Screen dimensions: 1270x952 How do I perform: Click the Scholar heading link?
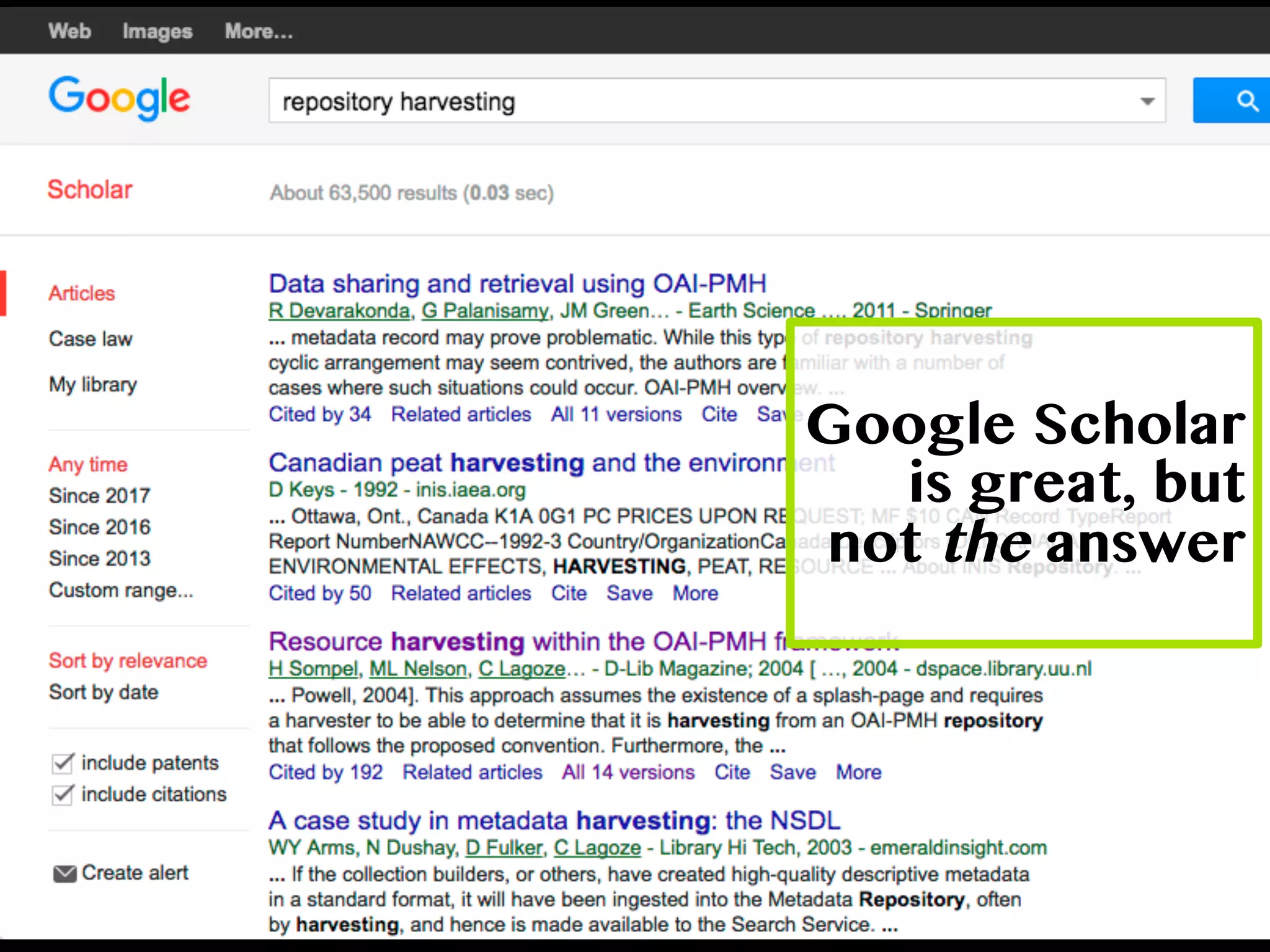[x=90, y=190]
